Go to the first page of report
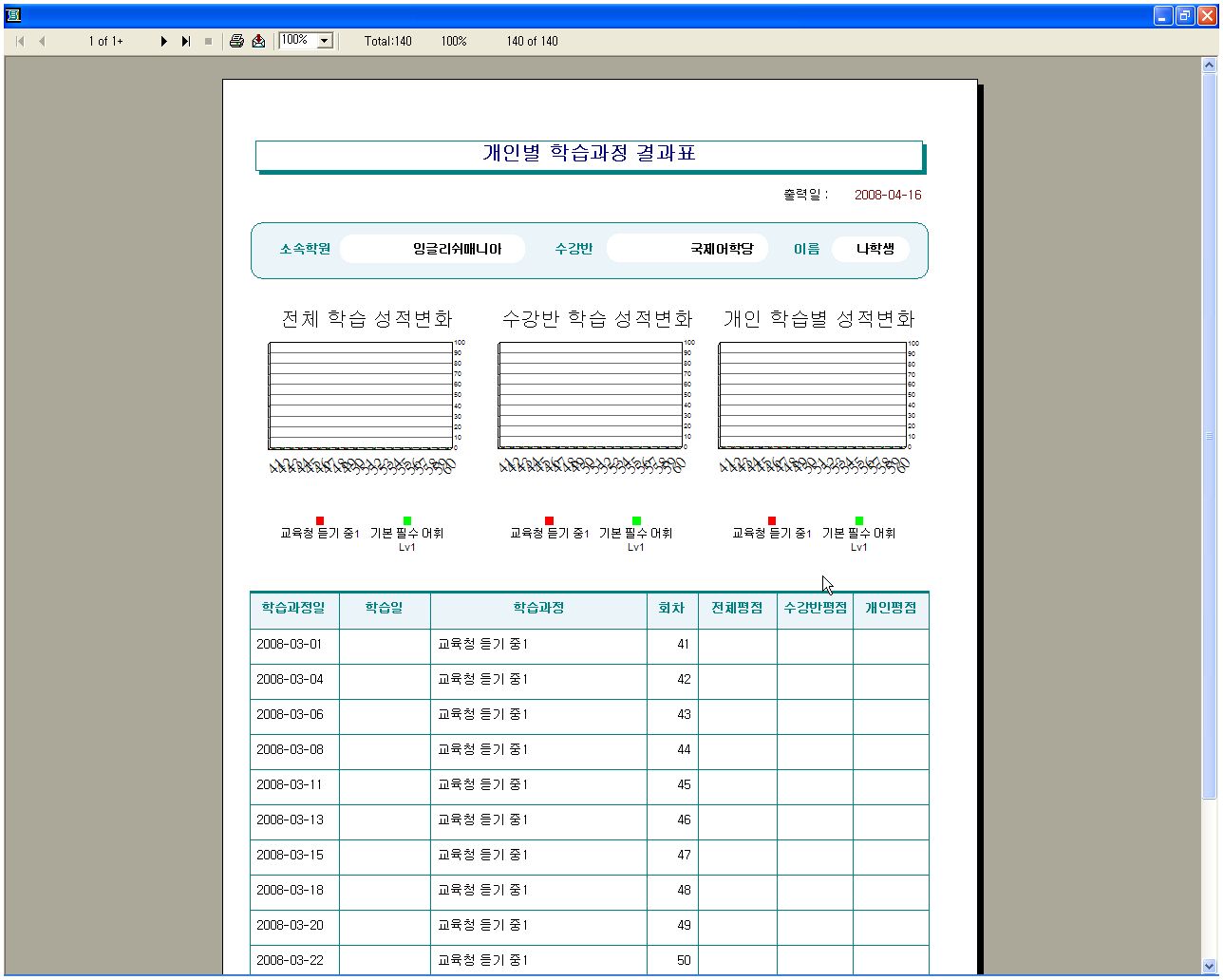 click(20, 42)
